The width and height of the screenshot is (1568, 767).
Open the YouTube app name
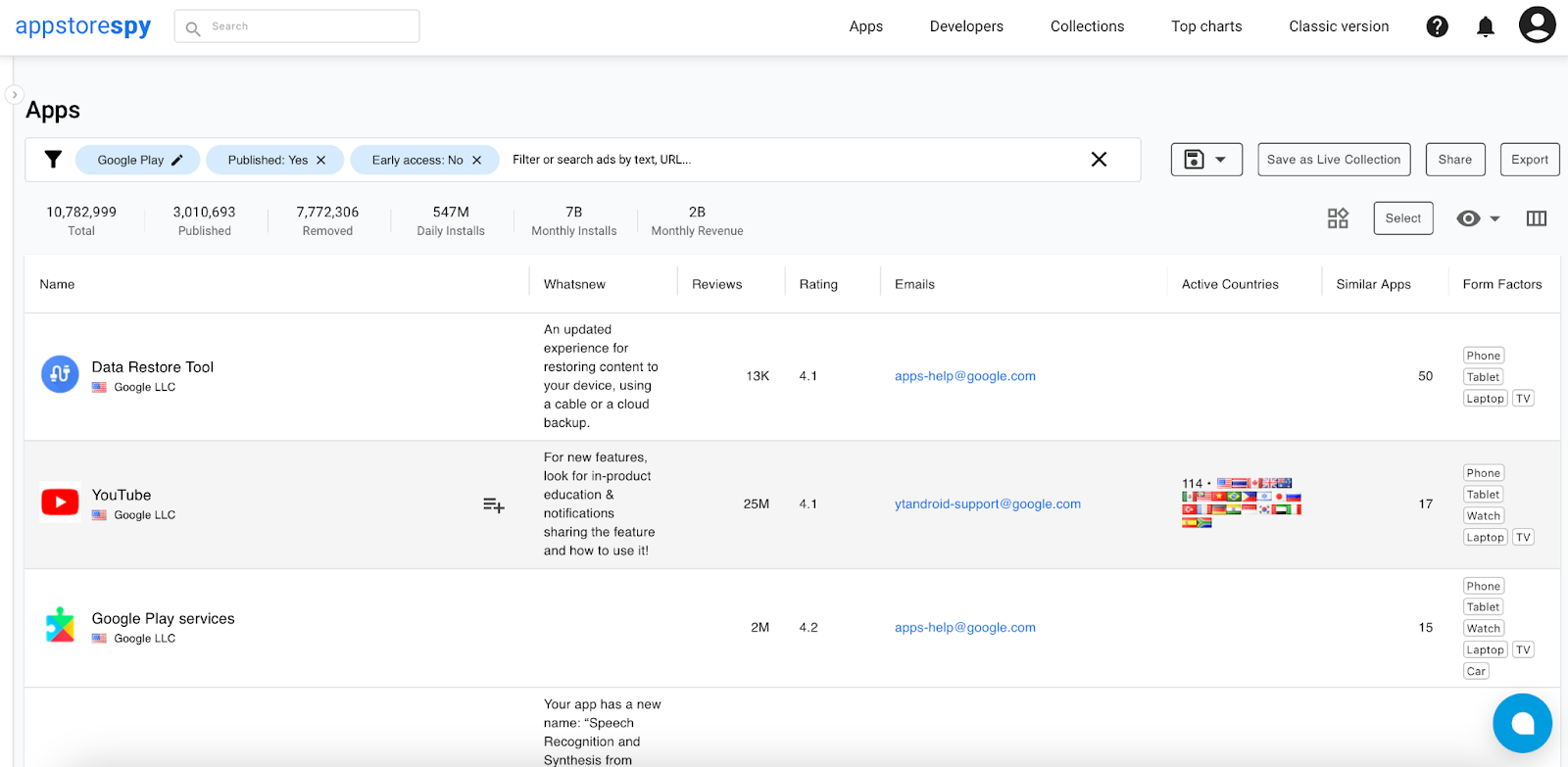(x=122, y=496)
